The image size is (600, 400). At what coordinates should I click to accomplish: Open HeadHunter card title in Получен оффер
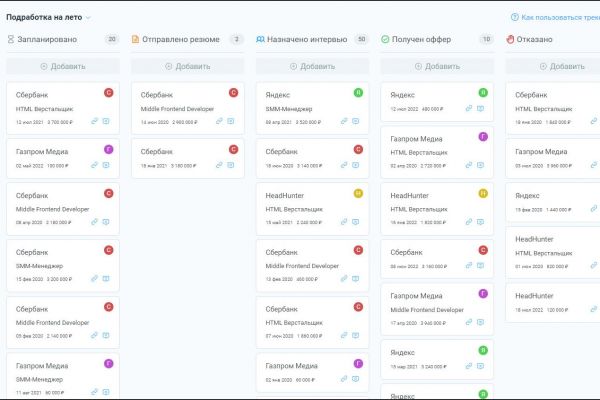[x=409, y=196]
